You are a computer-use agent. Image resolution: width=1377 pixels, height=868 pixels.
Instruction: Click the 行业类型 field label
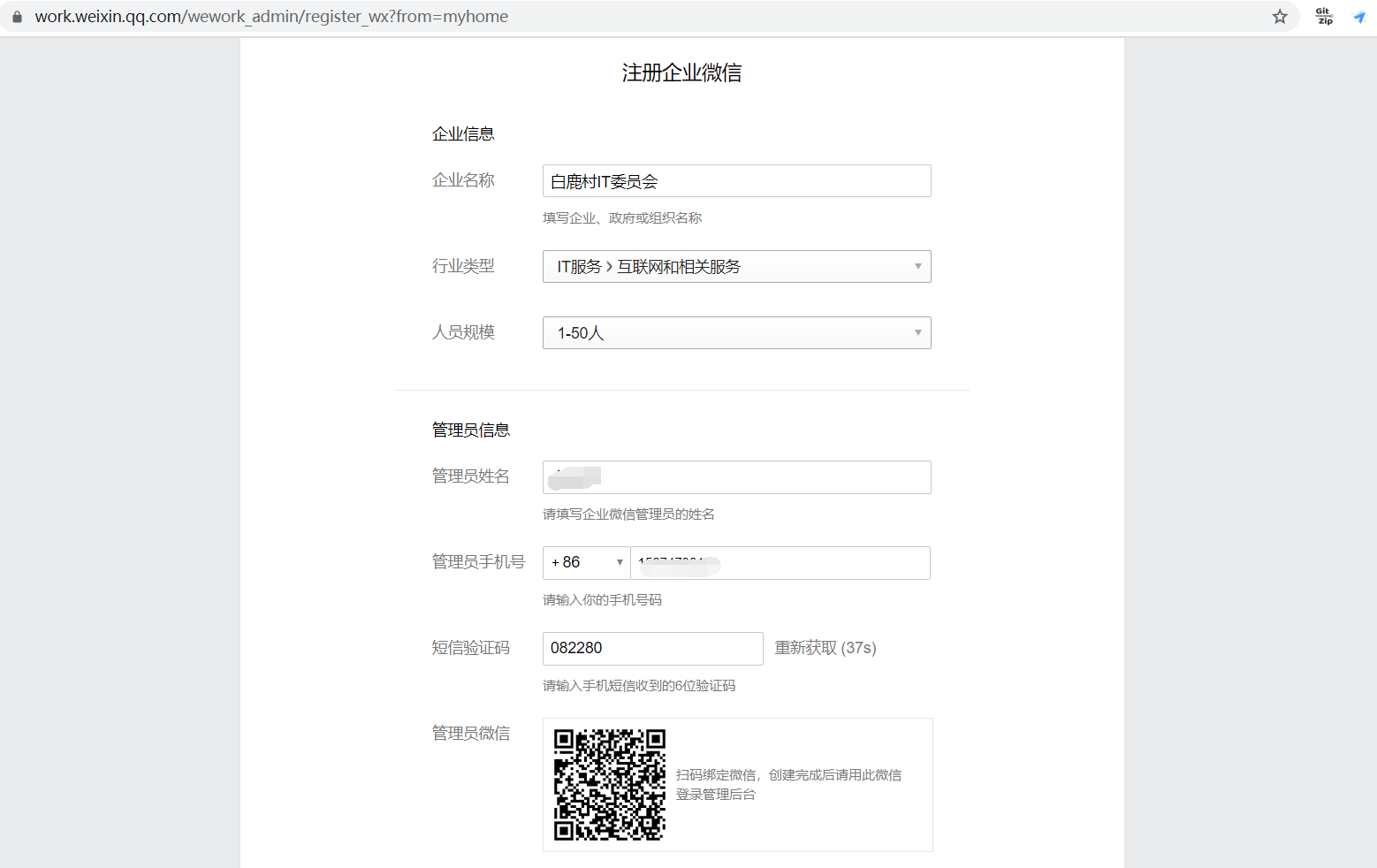click(x=463, y=266)
